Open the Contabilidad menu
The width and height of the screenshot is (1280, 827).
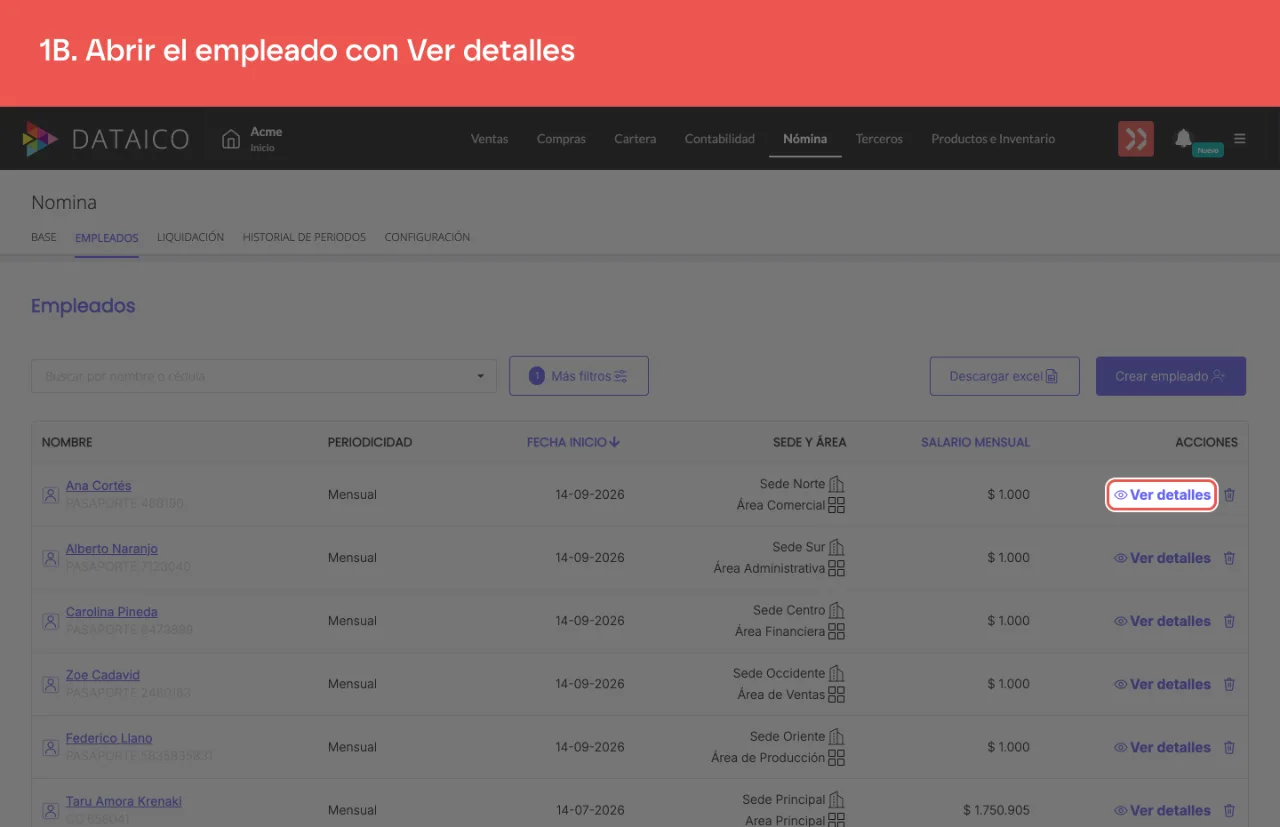(720, 139)
